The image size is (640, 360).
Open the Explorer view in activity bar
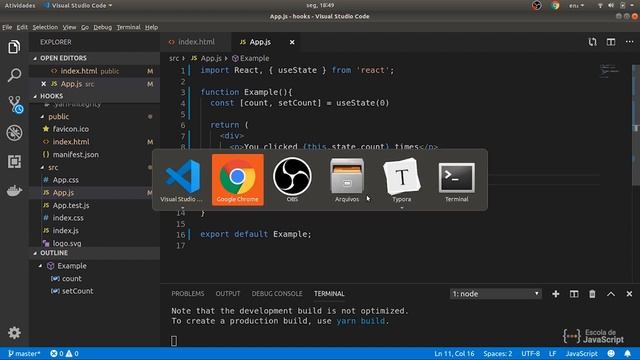coord(14,47)
